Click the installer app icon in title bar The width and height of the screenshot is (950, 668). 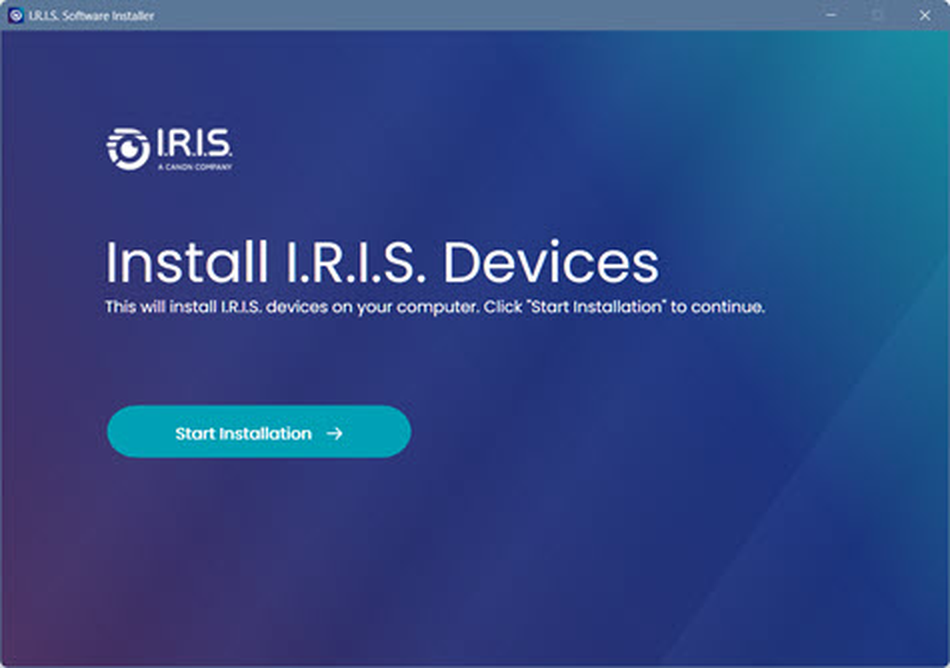[x=16, y=15]
